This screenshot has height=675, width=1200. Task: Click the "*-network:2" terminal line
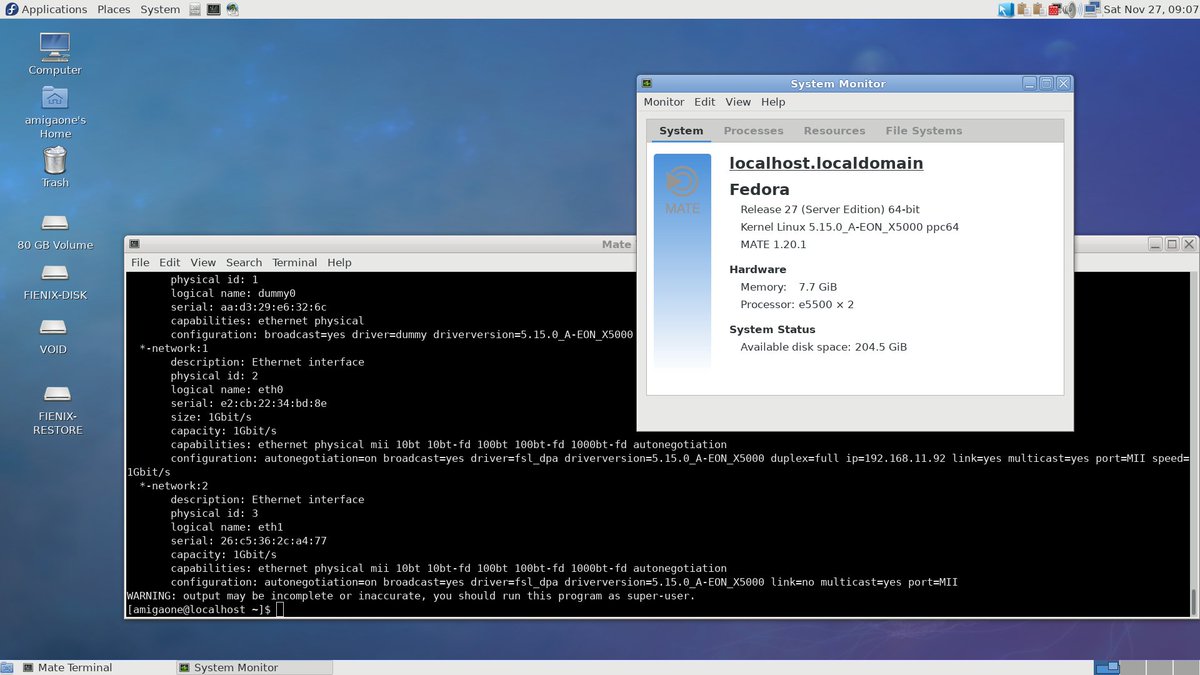point(173,485)
